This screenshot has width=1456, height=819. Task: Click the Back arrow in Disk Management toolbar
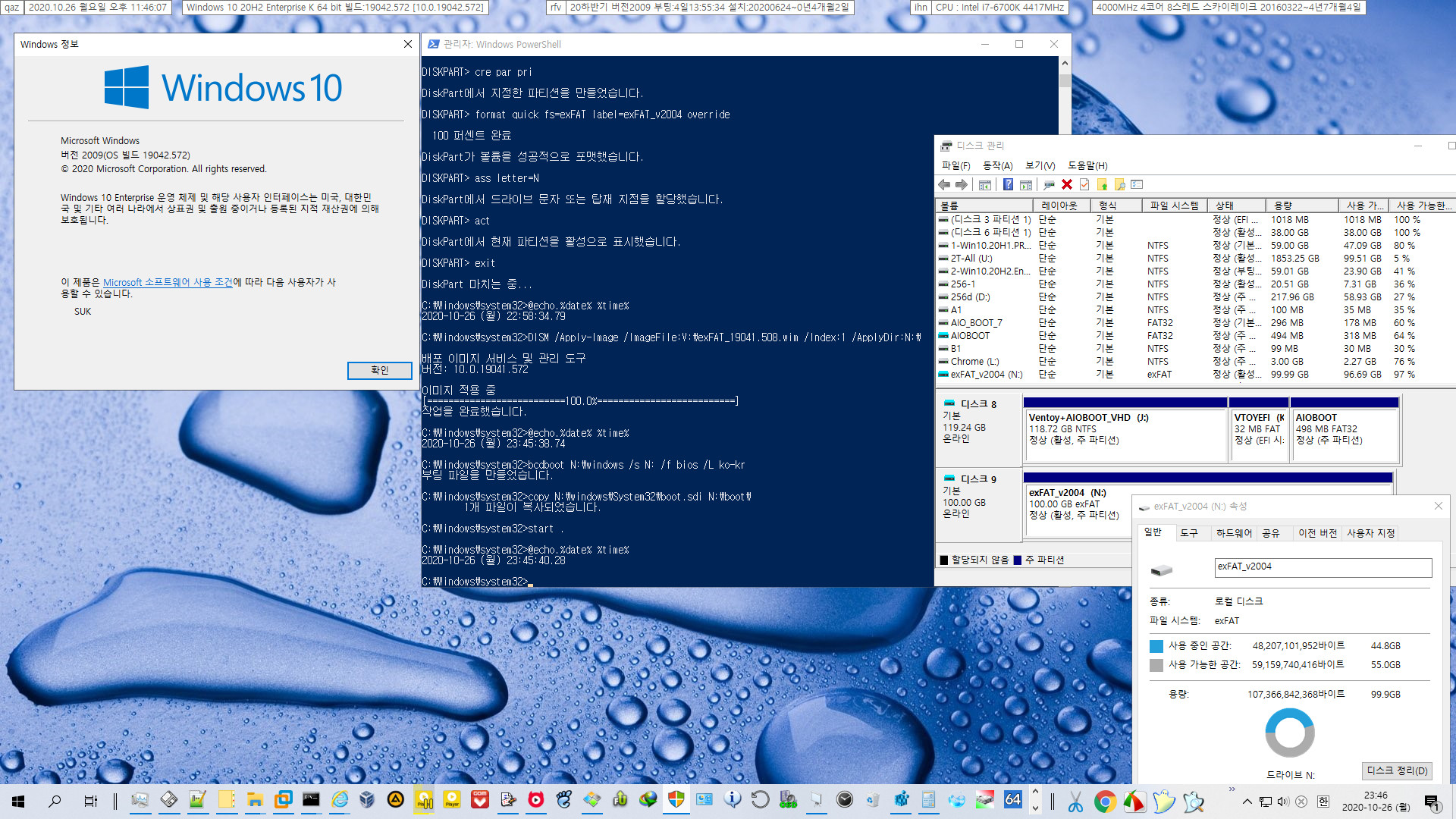[x=944, y=184]
